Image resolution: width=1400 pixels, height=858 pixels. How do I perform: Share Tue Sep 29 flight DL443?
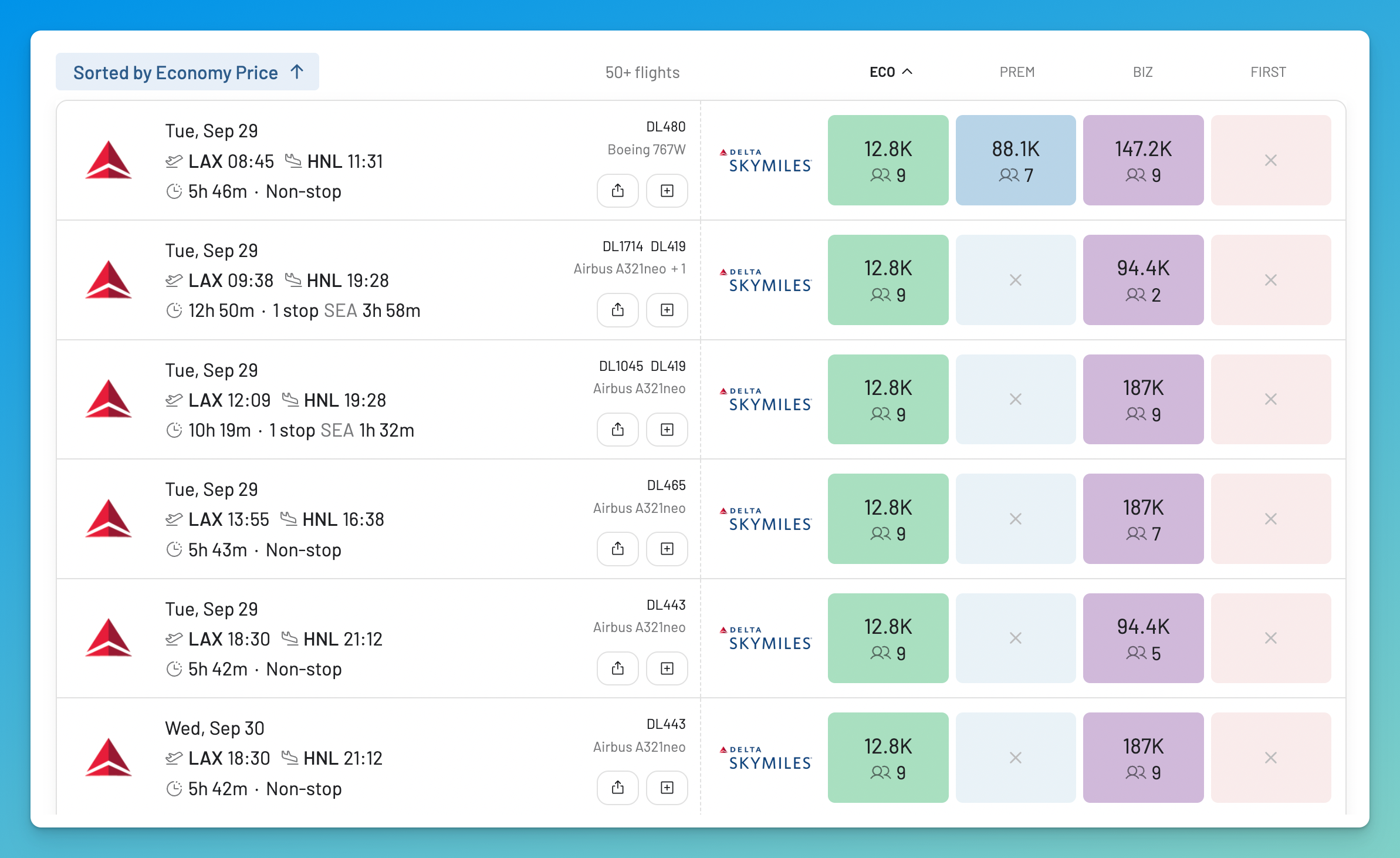(x=617, y=668)
